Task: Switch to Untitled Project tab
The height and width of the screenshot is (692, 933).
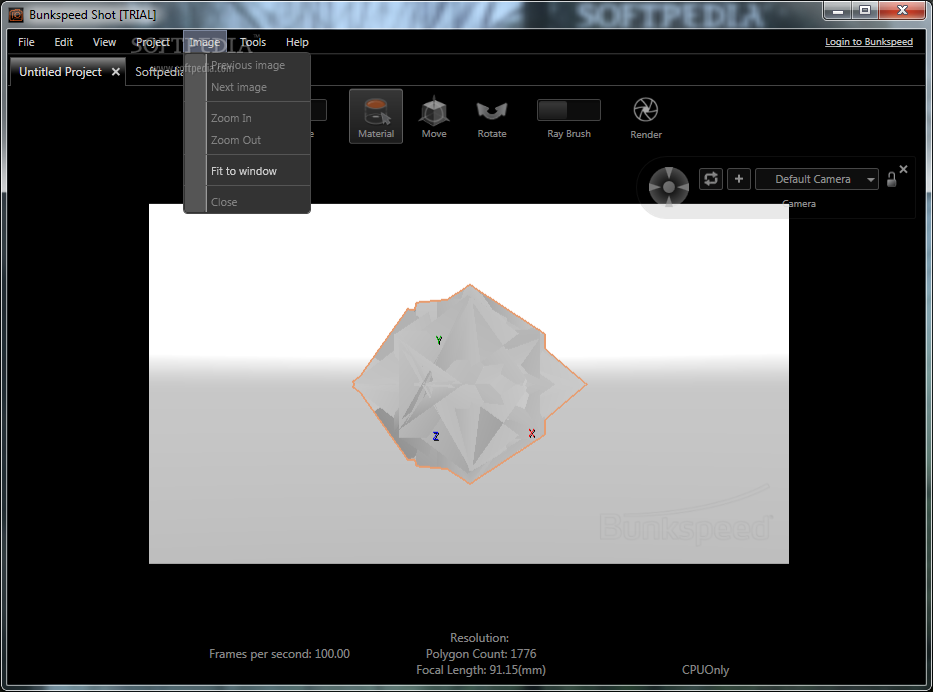Action: (x=60, y=72)
